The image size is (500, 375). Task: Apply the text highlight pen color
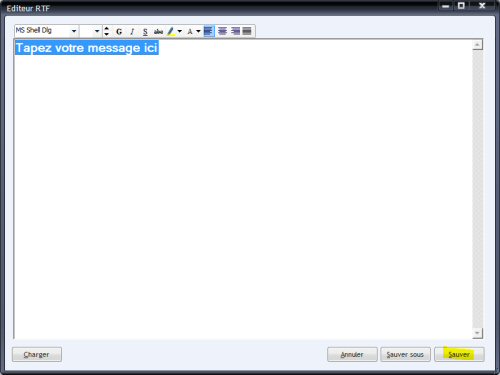171,32
